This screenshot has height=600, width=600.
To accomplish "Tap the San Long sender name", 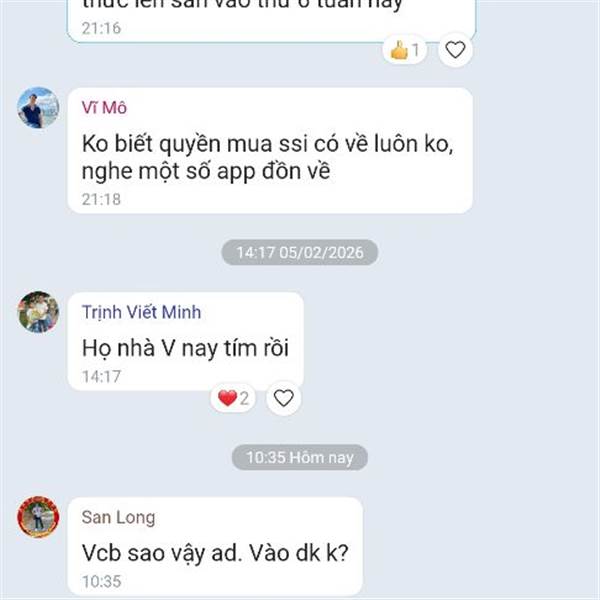I will pyautogui.click(x=118, y=517).
